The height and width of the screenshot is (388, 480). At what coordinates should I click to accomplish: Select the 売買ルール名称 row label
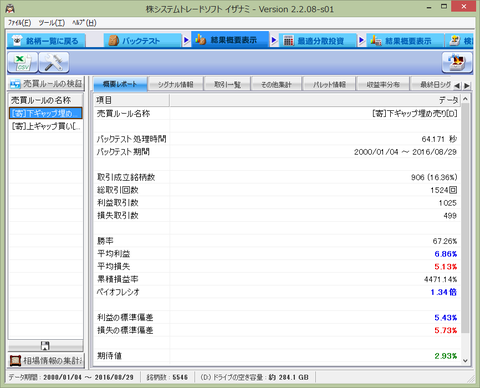(x=123, y=114)
